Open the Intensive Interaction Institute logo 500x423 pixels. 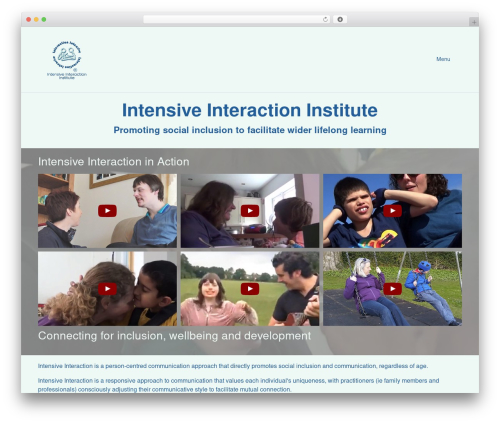(67, 60)
